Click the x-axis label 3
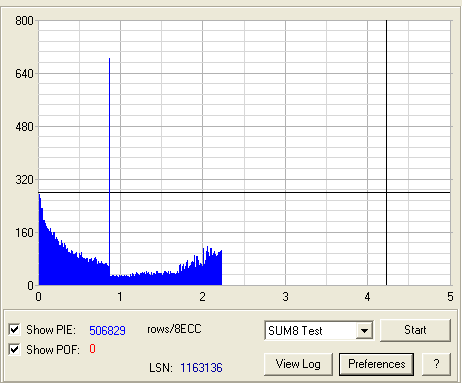This screenshot has height=384, width=462. coord(285,297)
